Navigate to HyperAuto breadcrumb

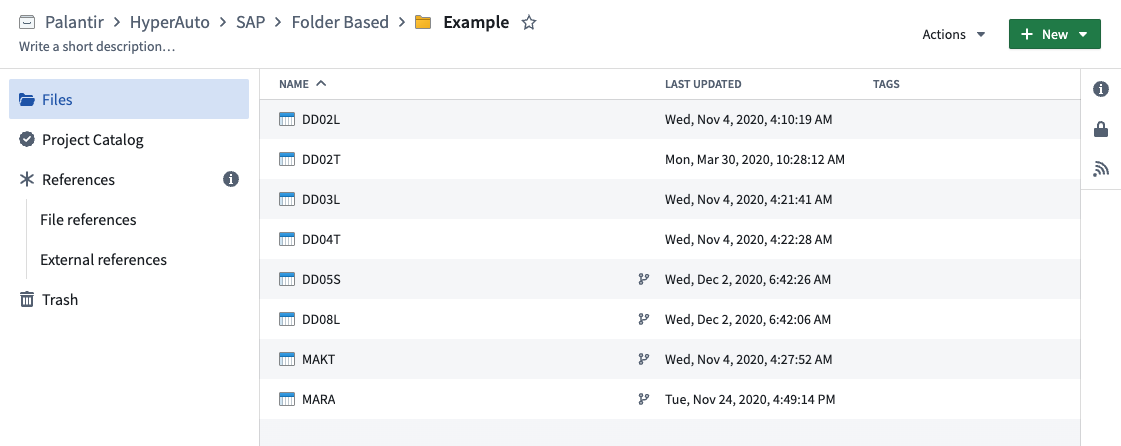tap(169, 22)
